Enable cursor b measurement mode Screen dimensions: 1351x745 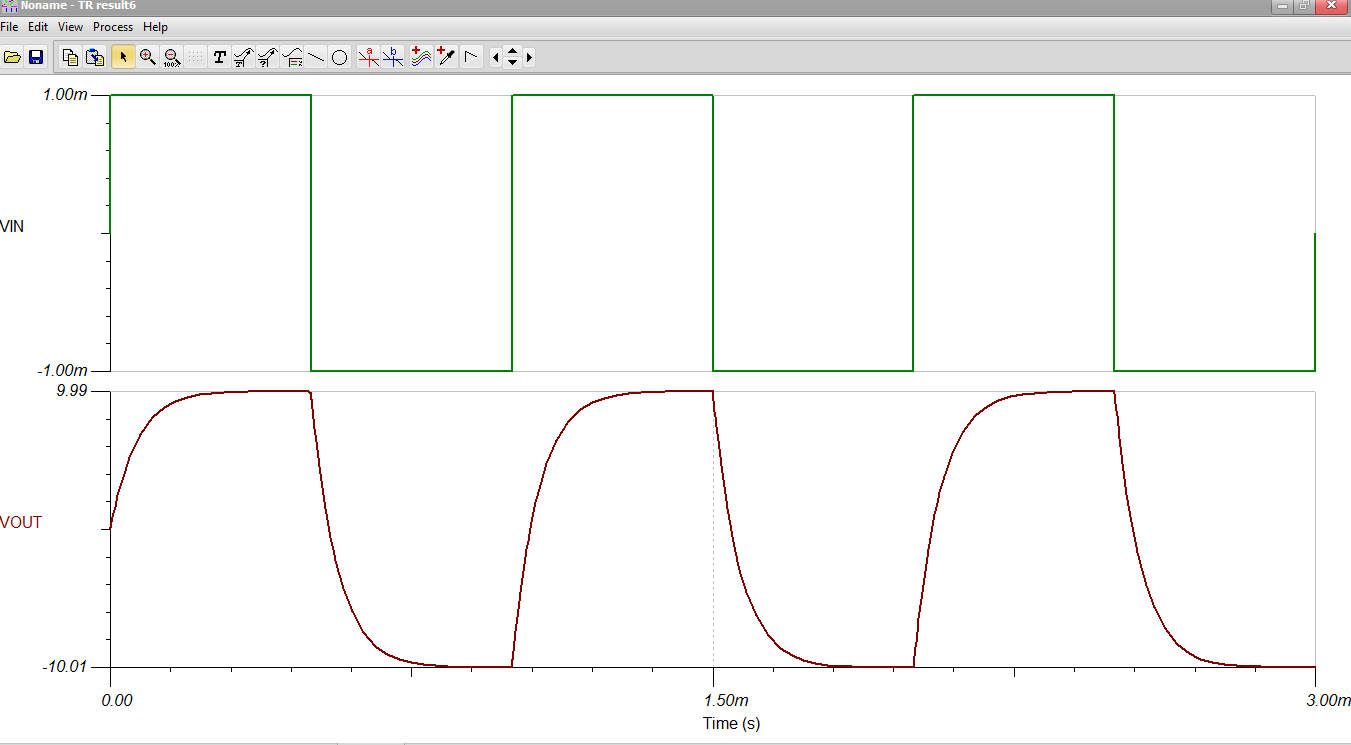pyautogui.click(x=392, y=57)
